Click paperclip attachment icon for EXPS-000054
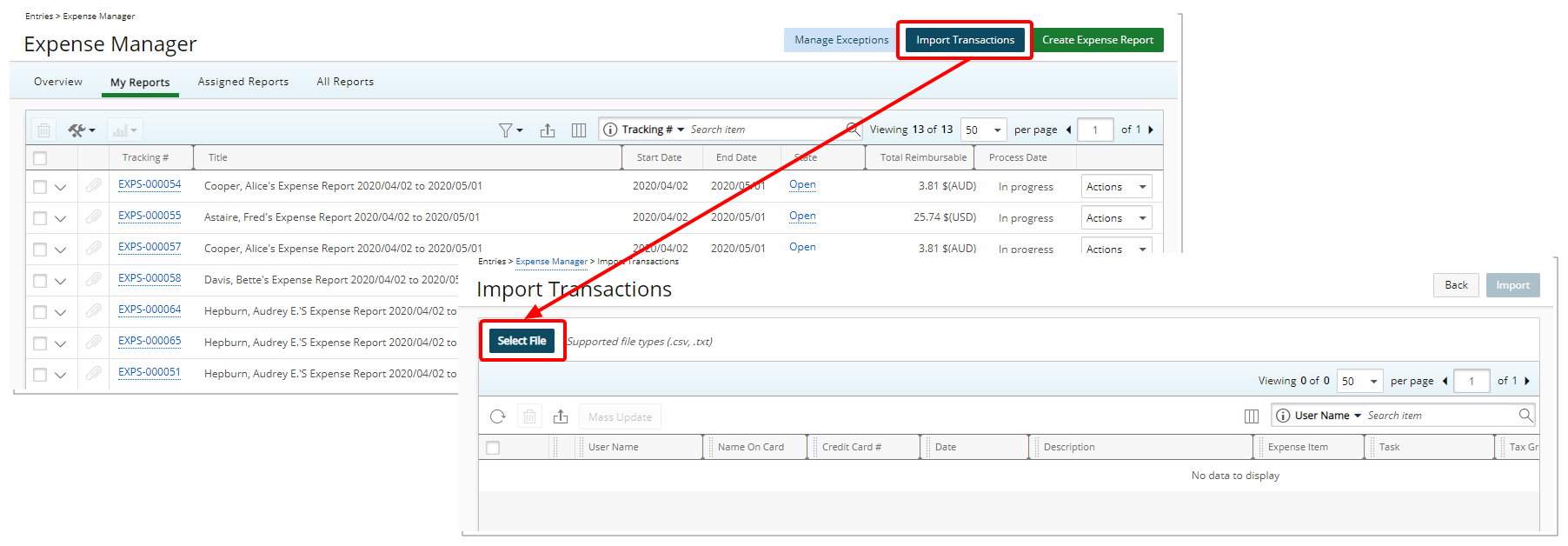The height and width of the screenshot is (546, 1568). [x=94, y=185]
